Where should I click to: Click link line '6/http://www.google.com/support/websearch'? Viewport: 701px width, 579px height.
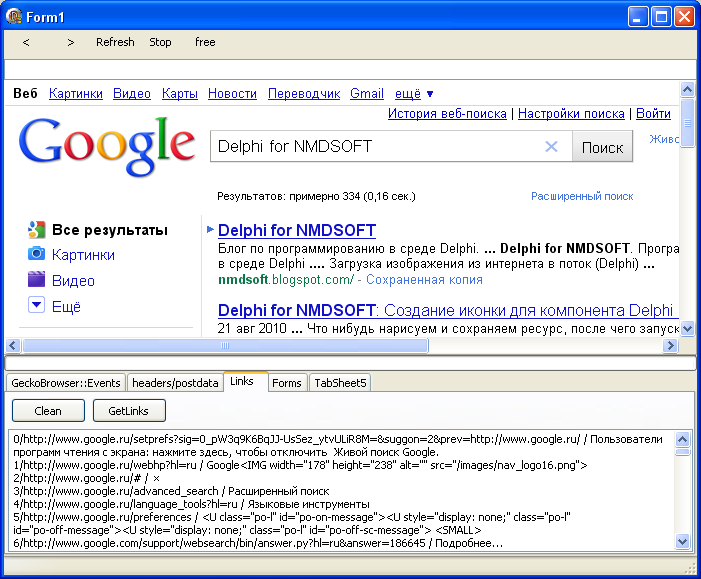tap(258, 543)
